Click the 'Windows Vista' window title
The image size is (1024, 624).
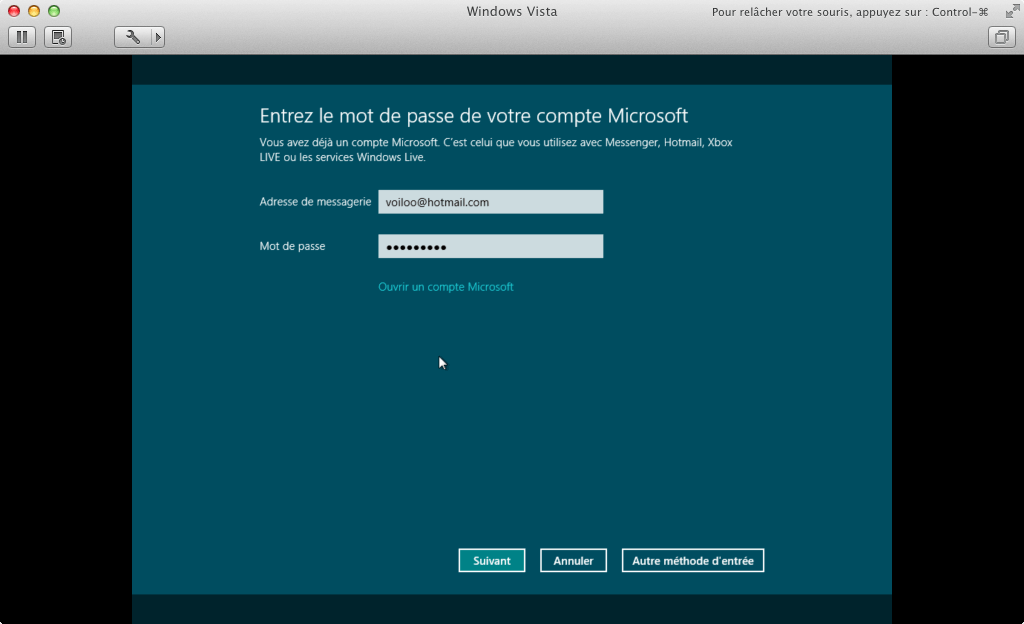pos(511,11)
